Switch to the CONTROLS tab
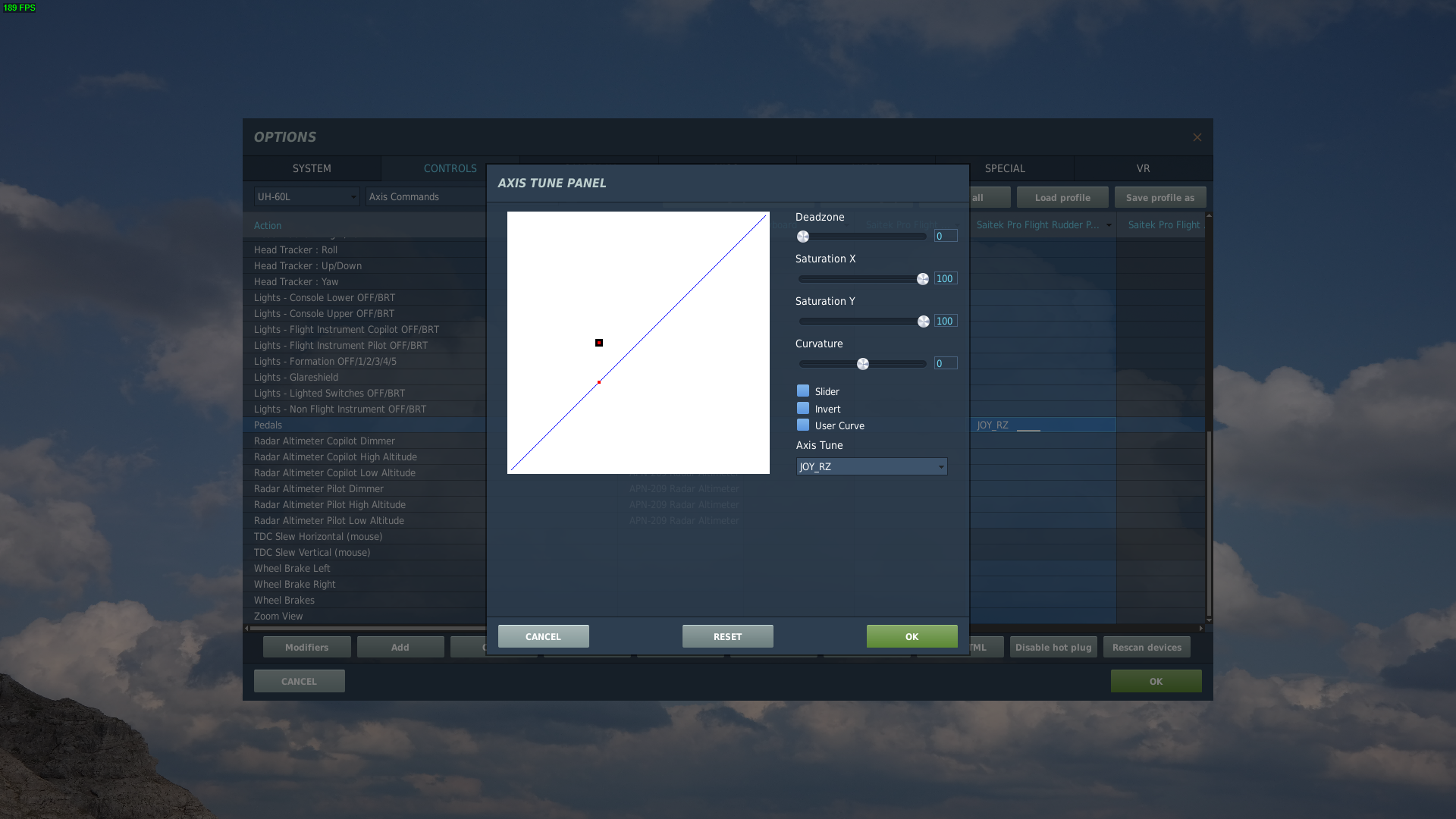 pos(450,168)
